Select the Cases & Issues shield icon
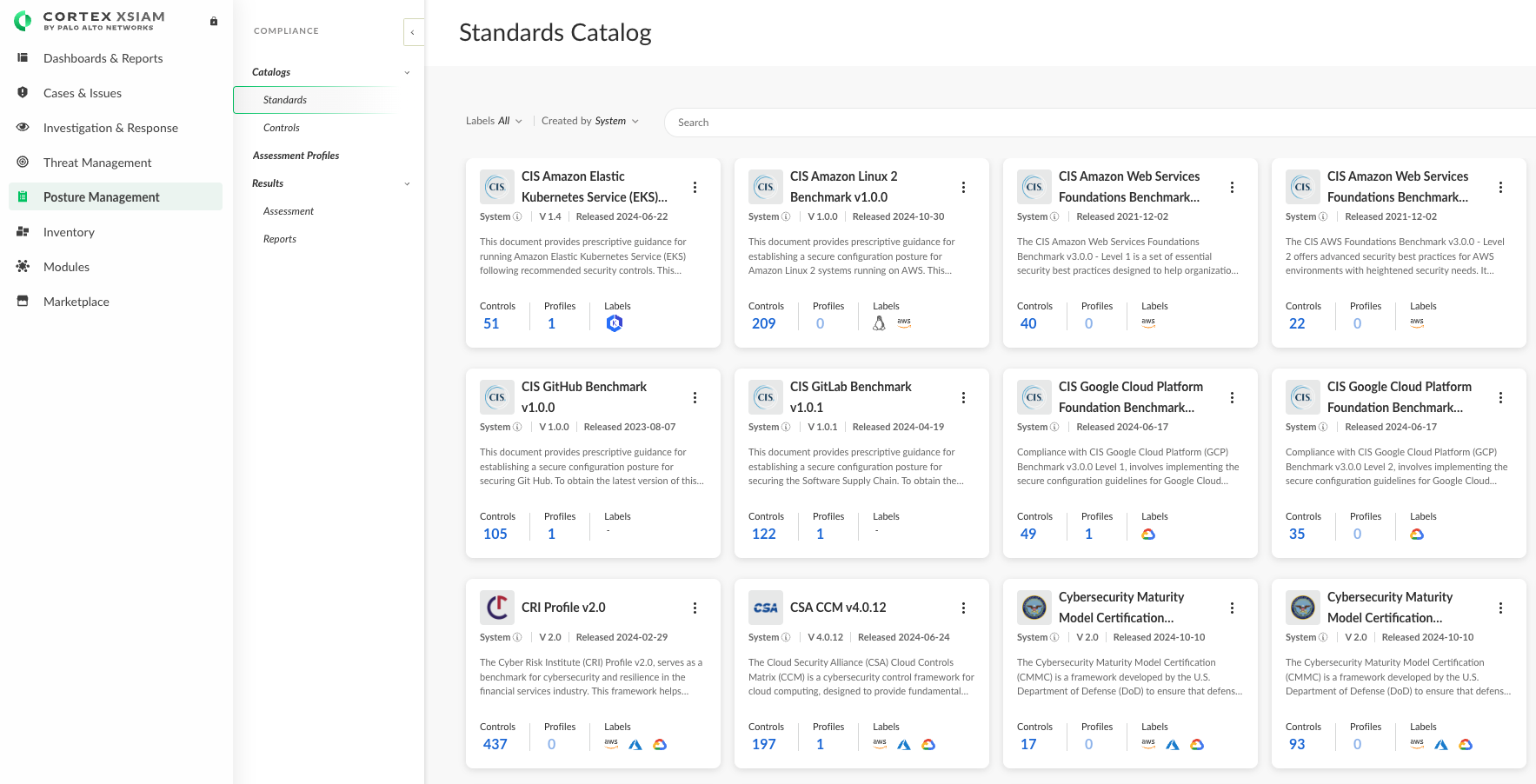The image size is (1536, 784). coord(23,93)
